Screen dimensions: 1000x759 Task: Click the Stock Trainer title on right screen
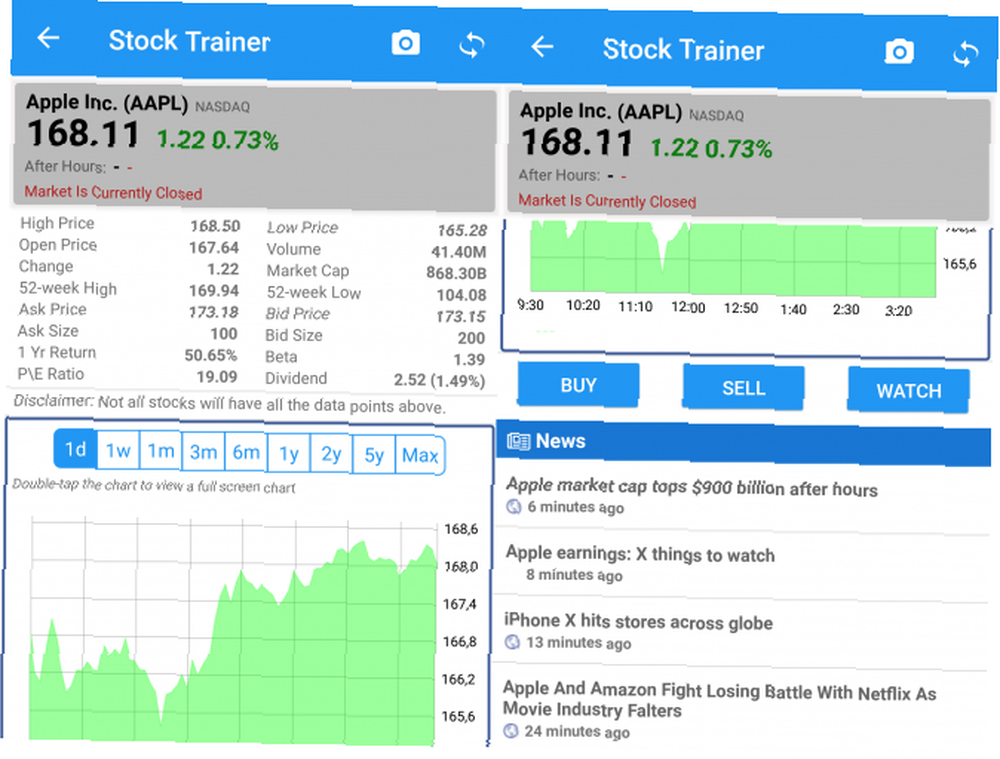[683, 50]
